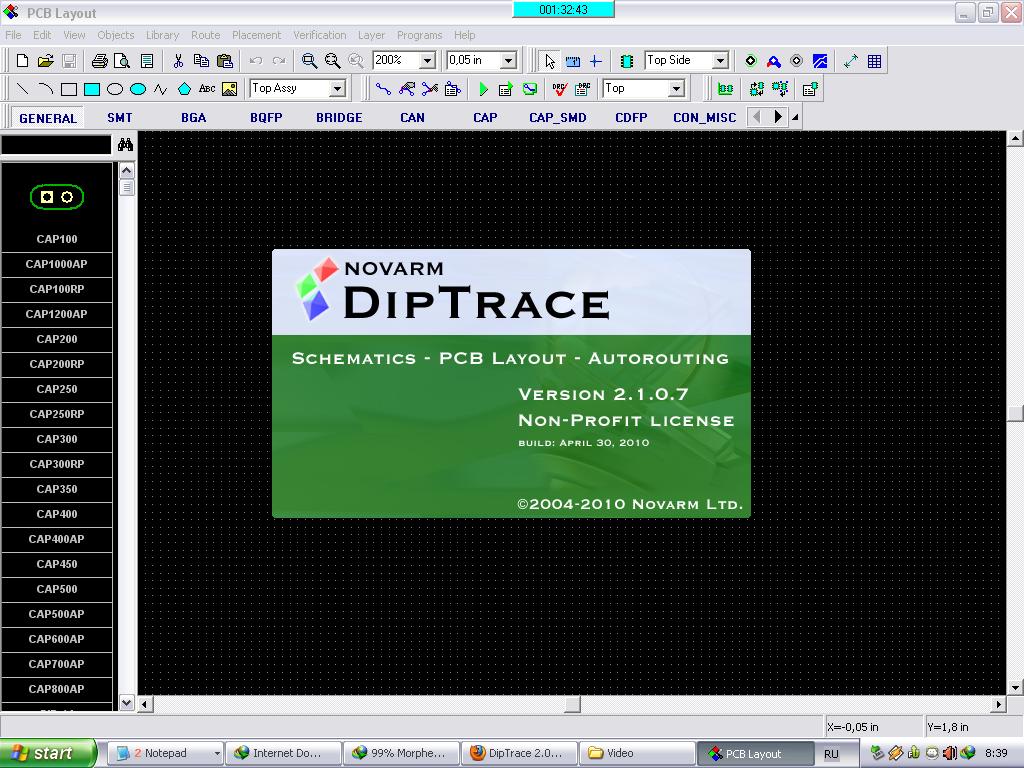Open the 0,05 in grid size dropdown
The image size is (1024, 768).
pyautogui.click(x=509, y=61)
